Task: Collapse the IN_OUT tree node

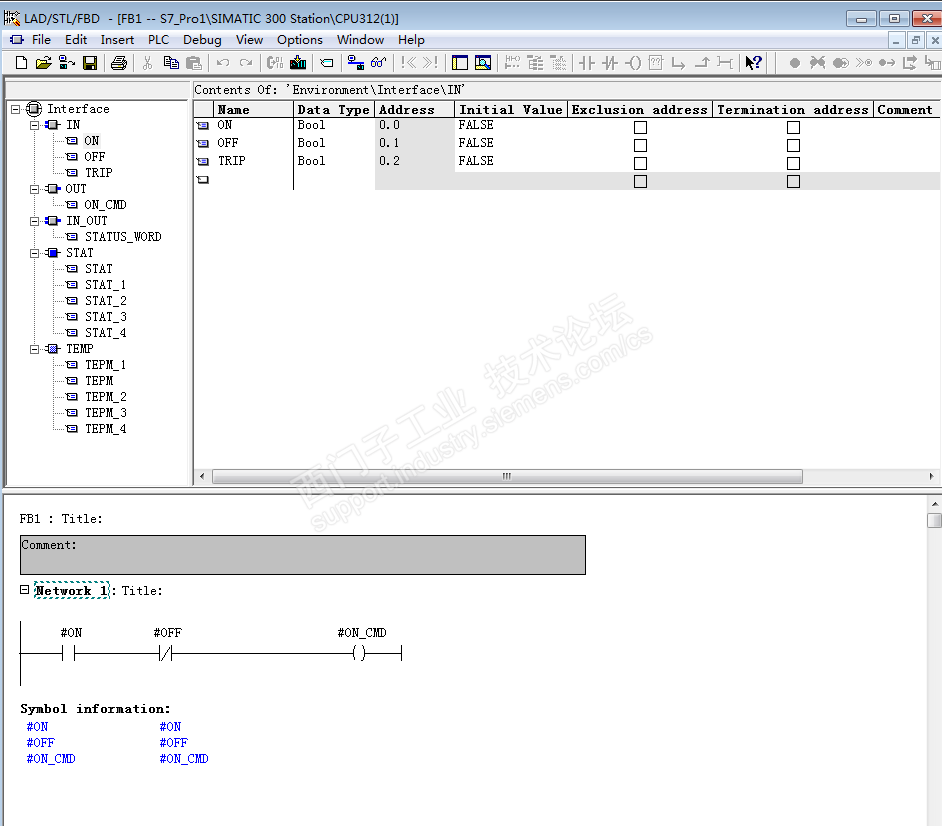Action: [34, 221]
